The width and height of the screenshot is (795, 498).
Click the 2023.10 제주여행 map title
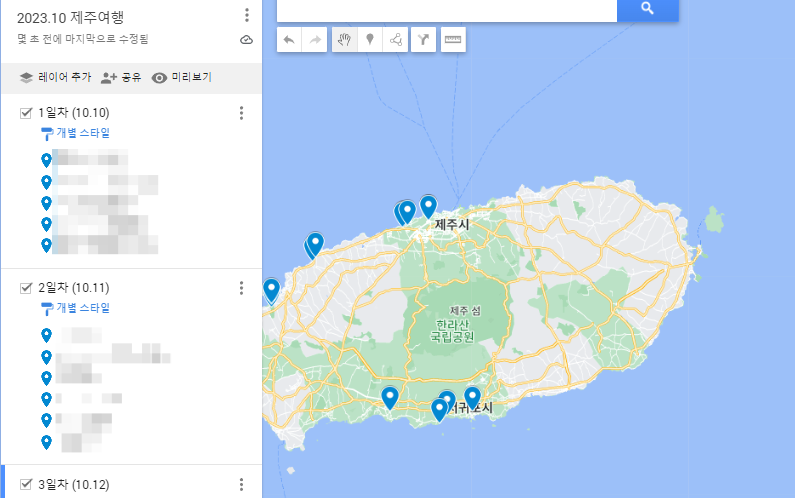70,18
